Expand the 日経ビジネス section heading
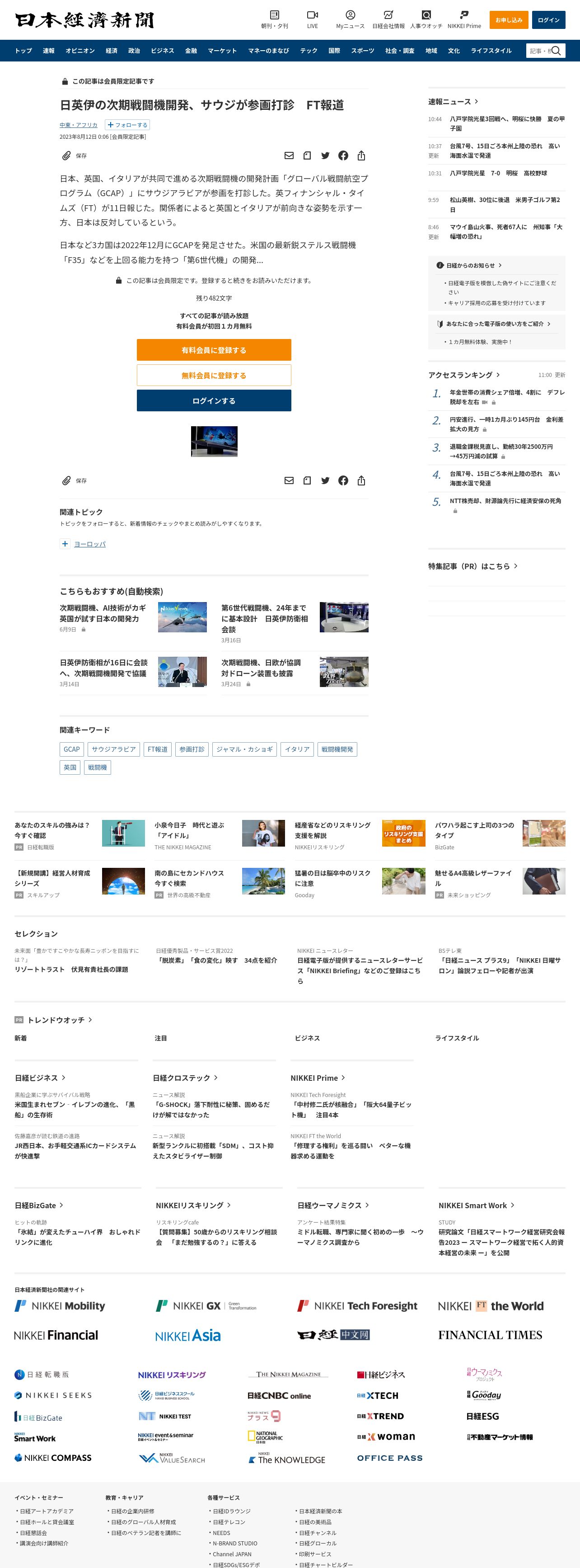The width and height of the screenshot is (580, 1568). (40, 1078)
